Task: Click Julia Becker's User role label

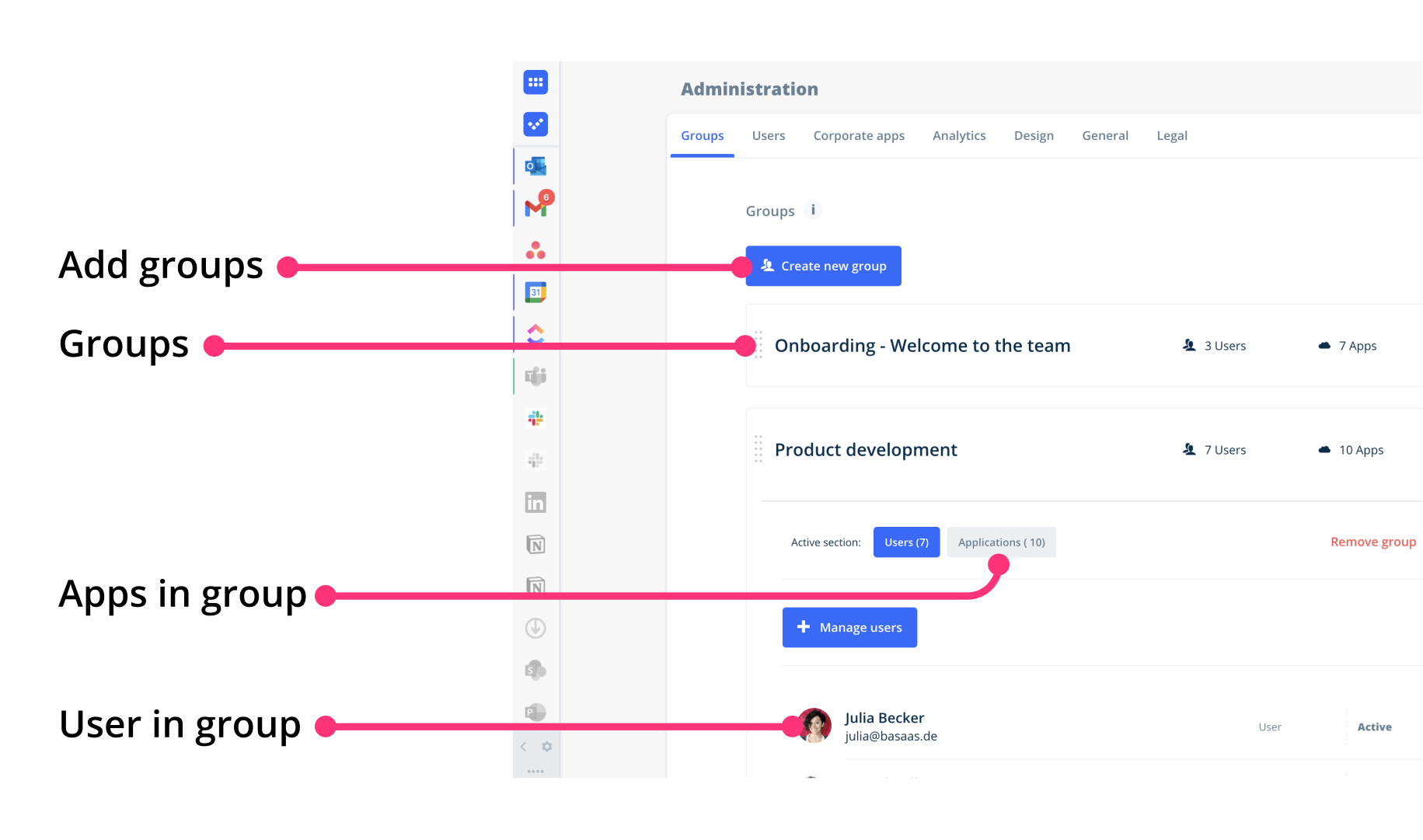Action: (1270, 727)
